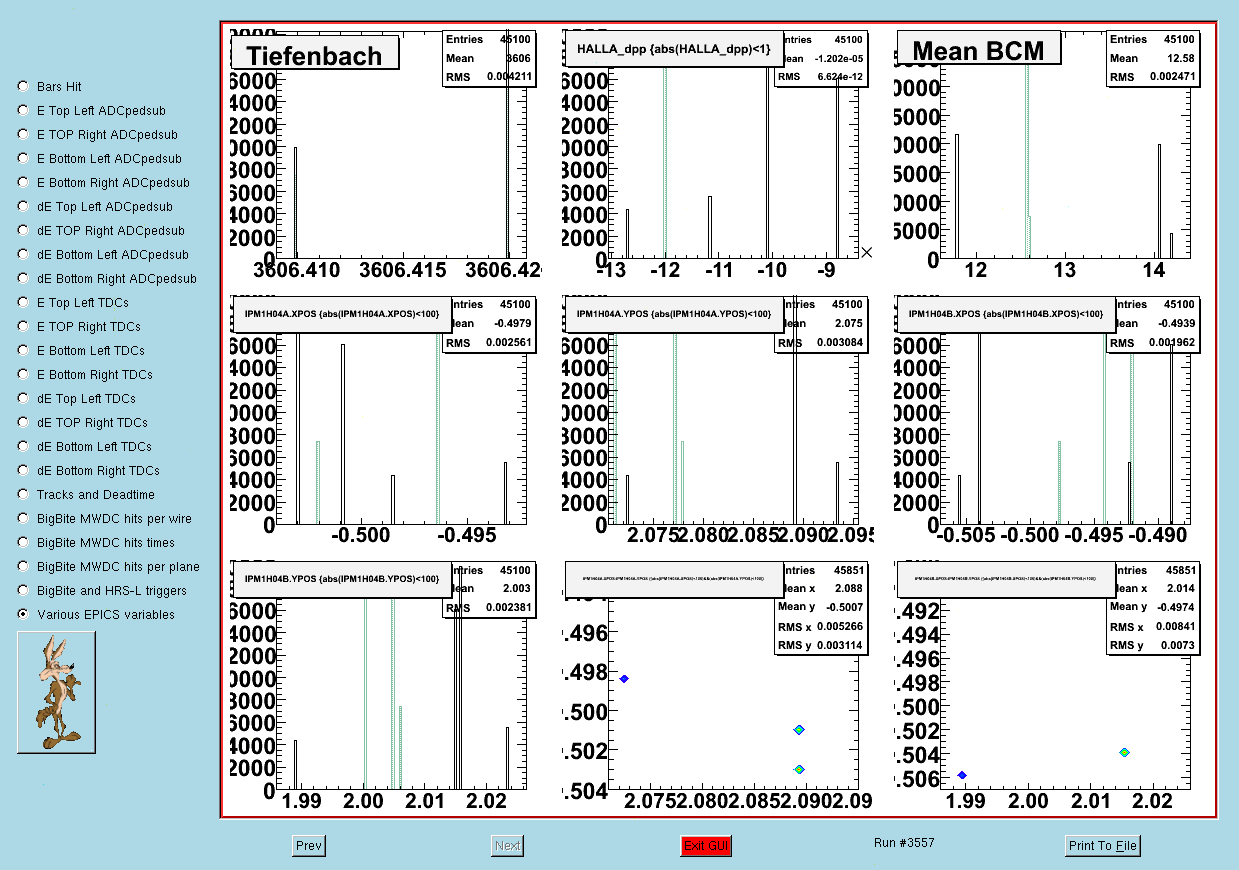Click the Tiefenbach plot statistics box
The width and height of the screenshot is (1239, 870).
point(489,58)
